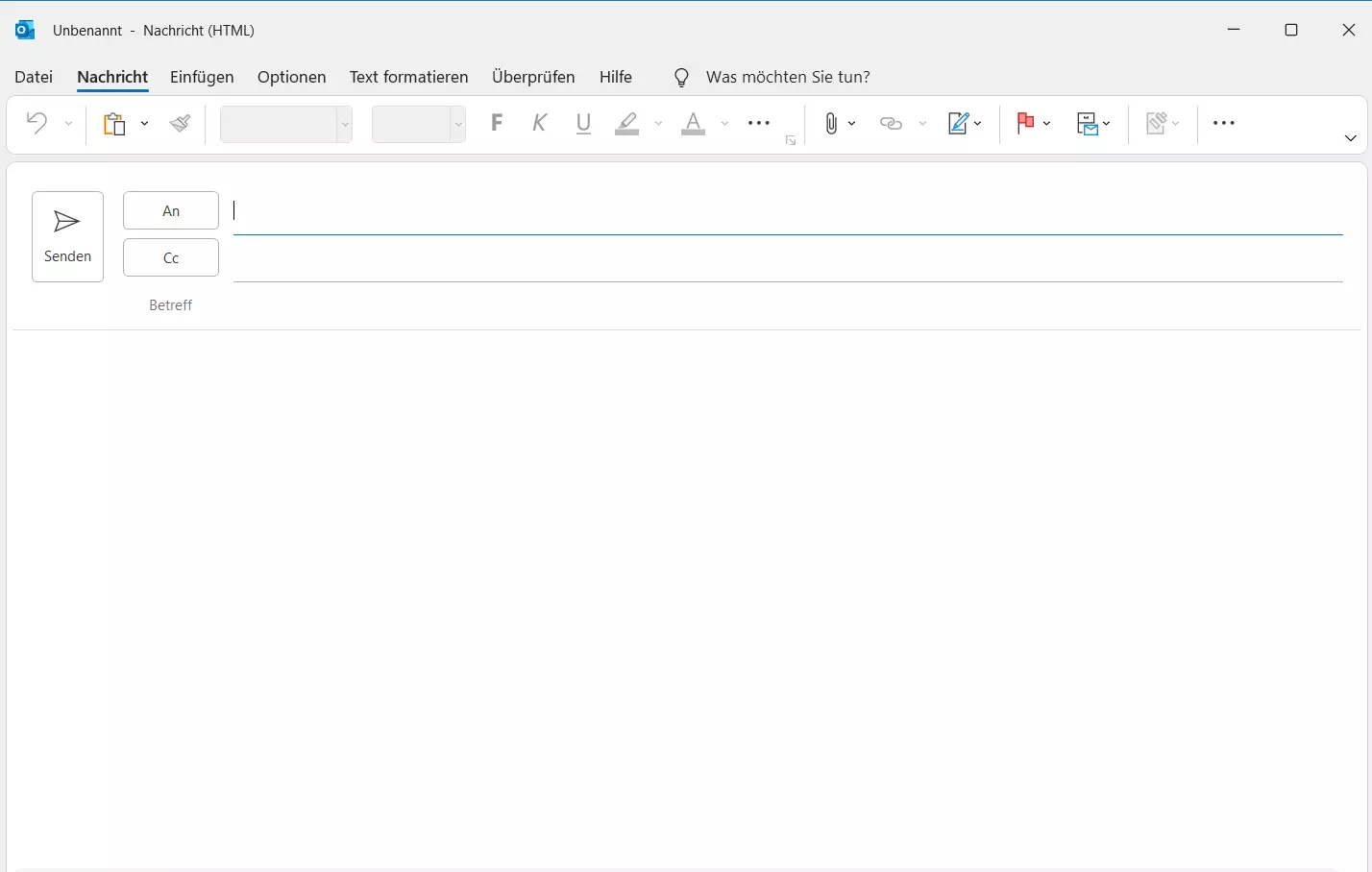The height and width of the screenshot is (872, 1372).
Task: Open the signature pen icon menu
Action: 964,123
